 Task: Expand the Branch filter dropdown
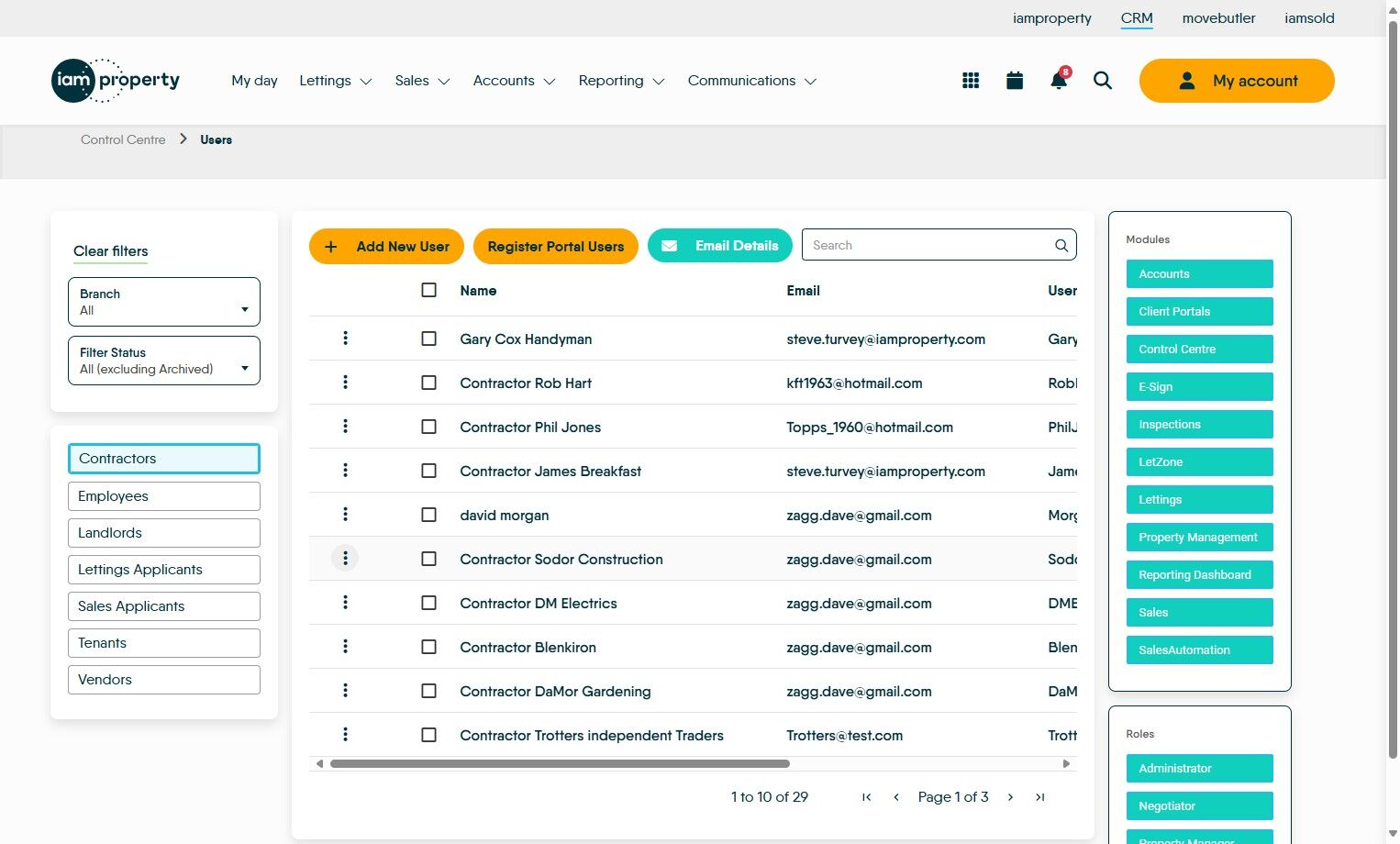(164, 302)
